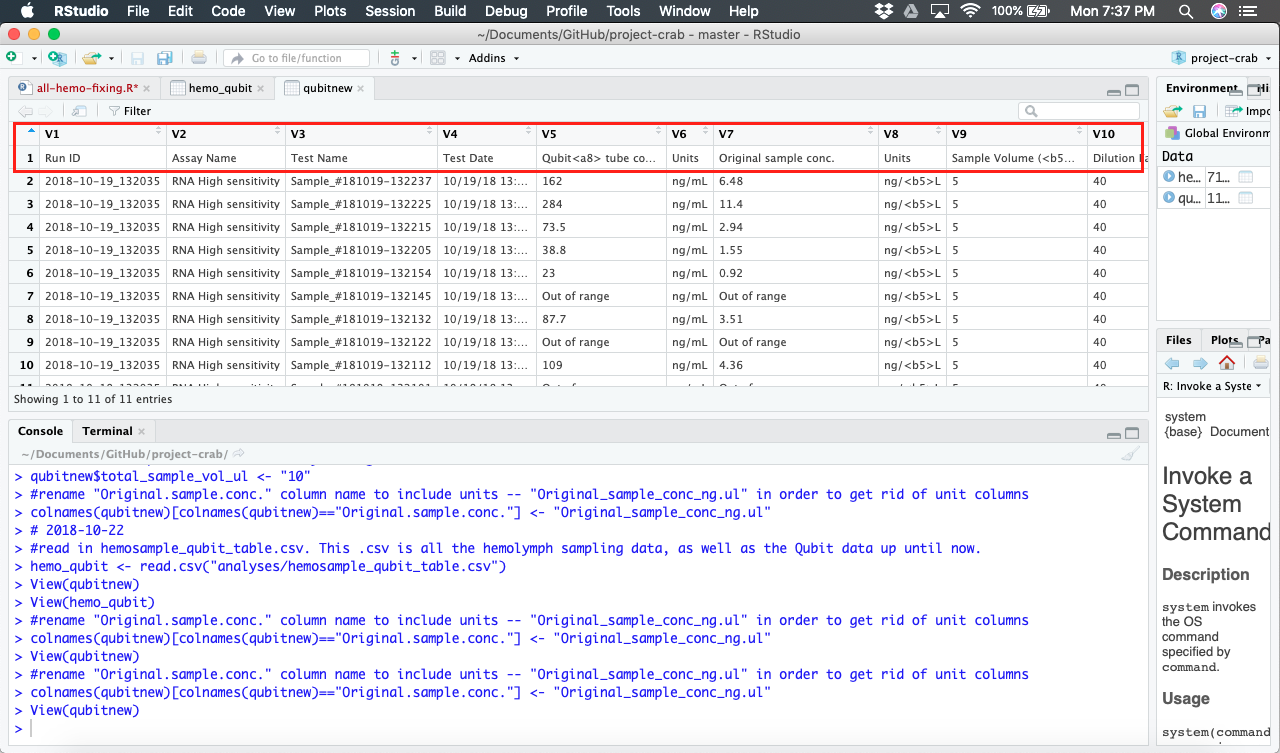Expand the qubitnew data object
This screenshot has height=753, width=1280.
pos(1168,197)
